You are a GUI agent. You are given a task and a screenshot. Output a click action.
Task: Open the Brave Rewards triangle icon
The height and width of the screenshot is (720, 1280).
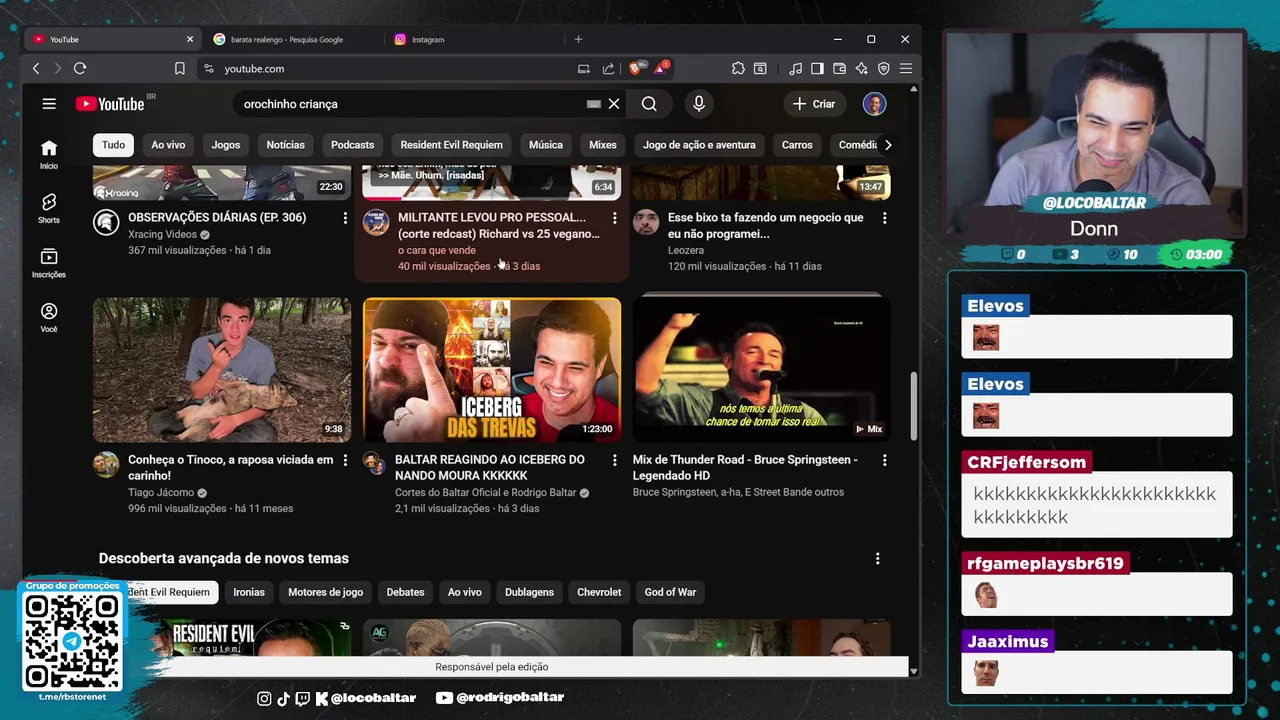(x=660, y=68)
